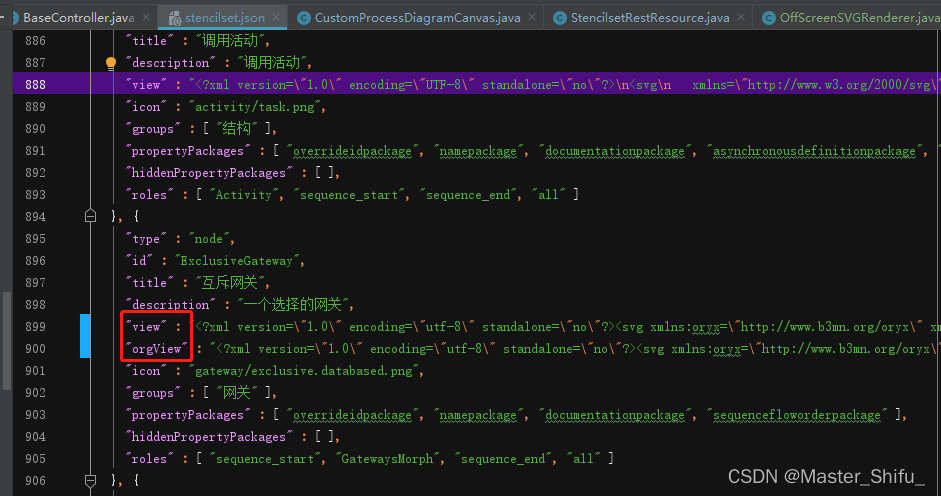Click "documentationpackage" on line 891
The width and height of the screenshot is (941, 496).
click(x=615, y=151)
